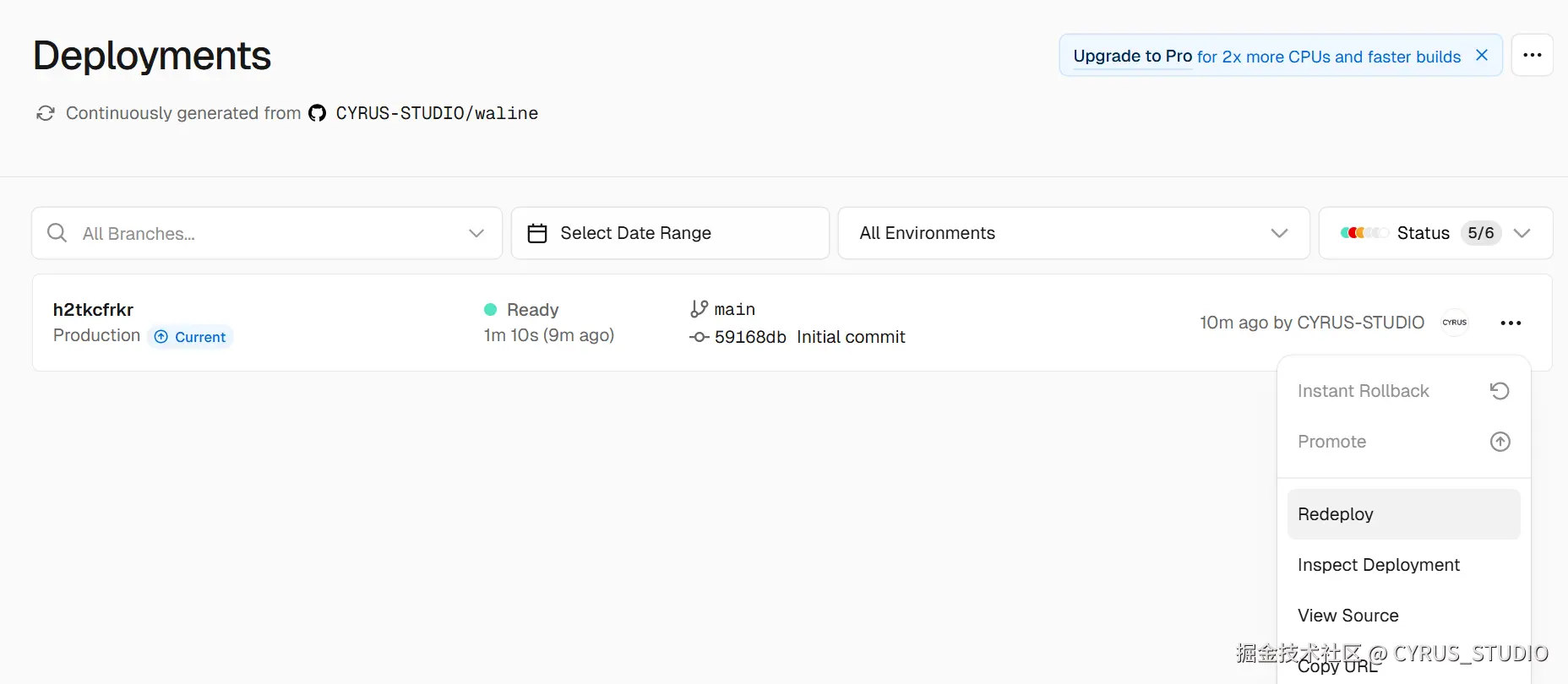Focus the All Branches search field
Viewport: 1568px width, 684px height.
click(x=267, y=233)
